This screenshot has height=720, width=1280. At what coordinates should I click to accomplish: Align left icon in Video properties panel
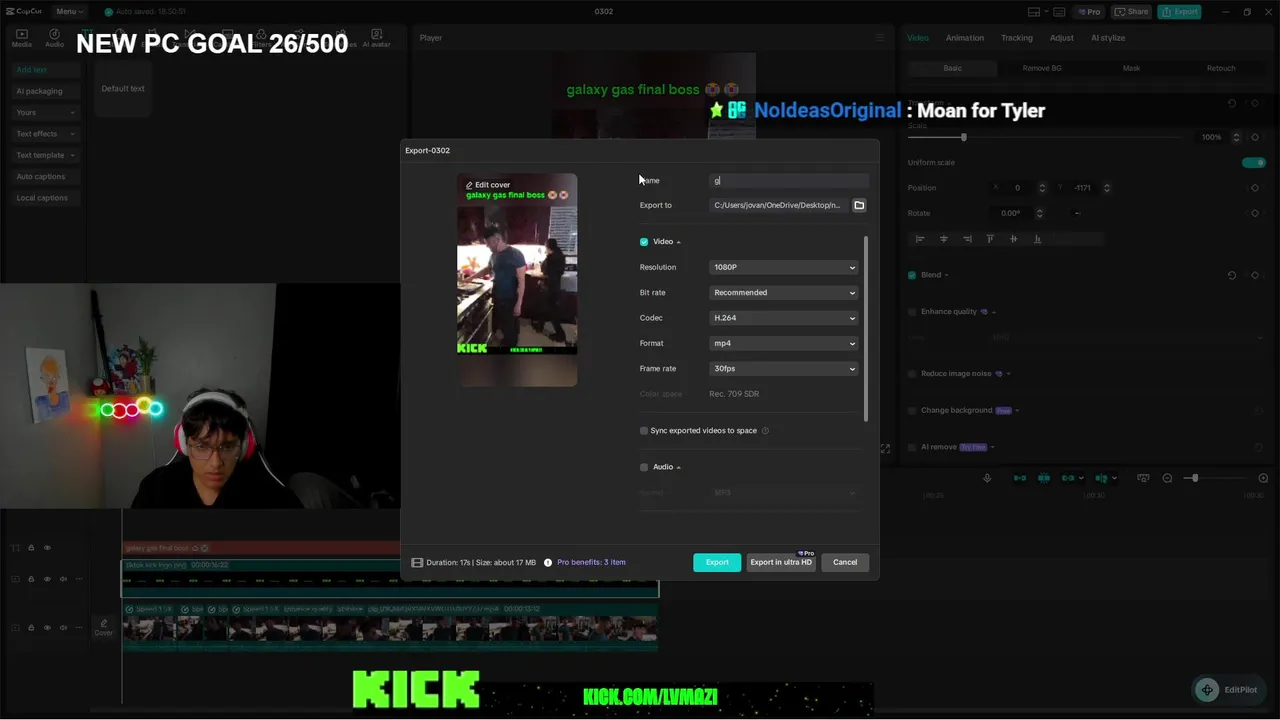point(920,239)
